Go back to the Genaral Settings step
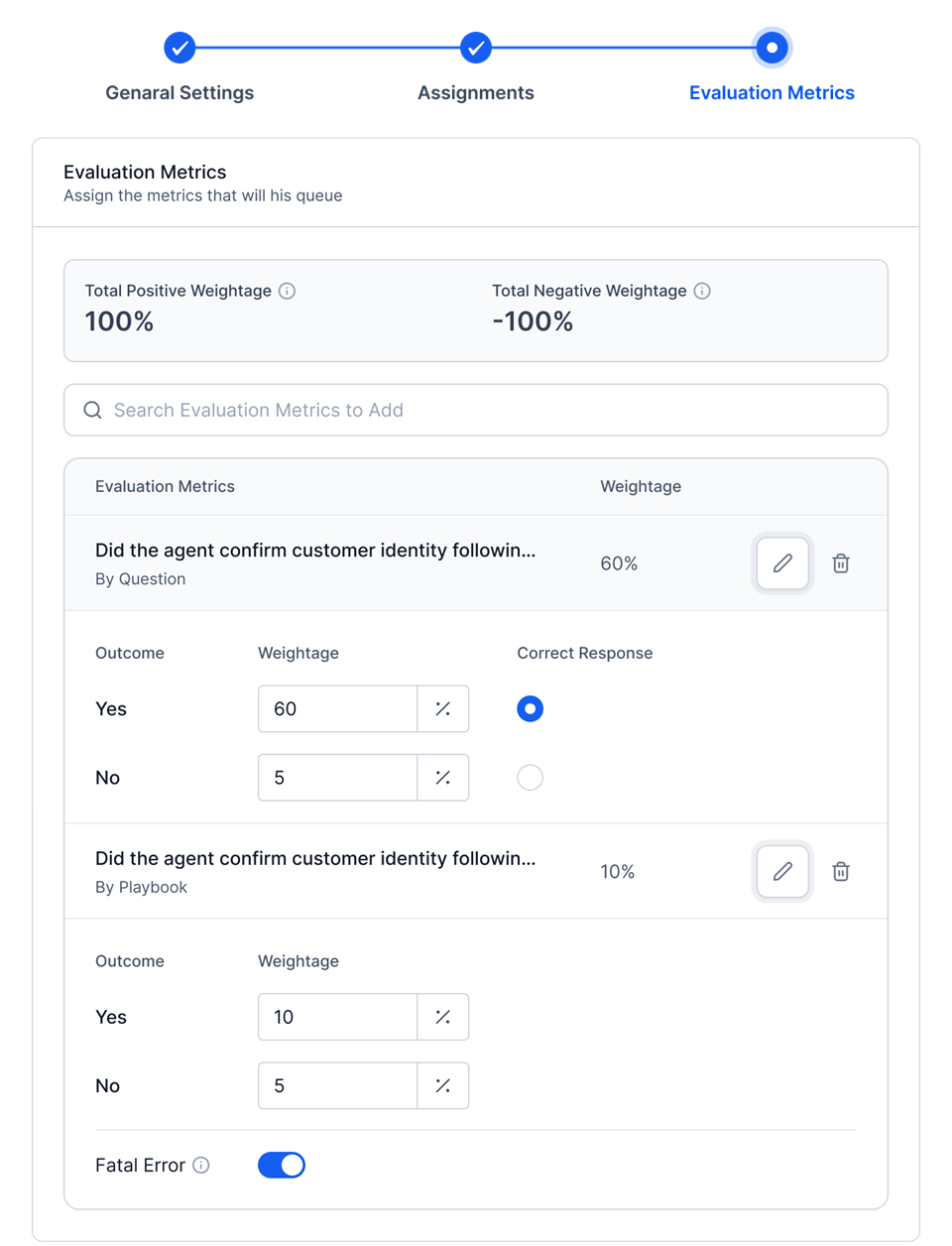The height and width of the screenshot is (1246, 952). [179, 92]
